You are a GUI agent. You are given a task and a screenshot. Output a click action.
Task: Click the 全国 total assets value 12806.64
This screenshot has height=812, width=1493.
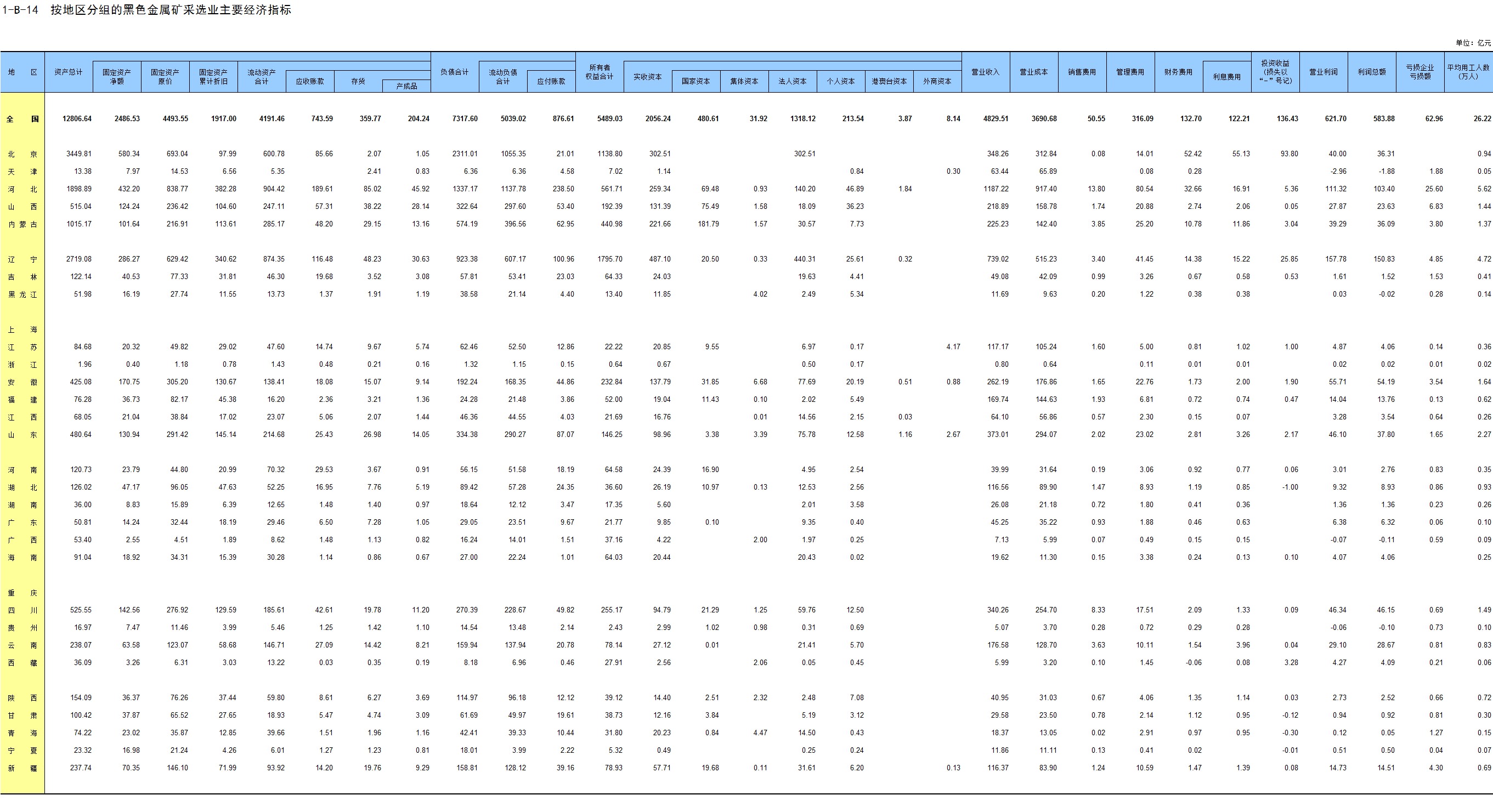tap(76, 119)
